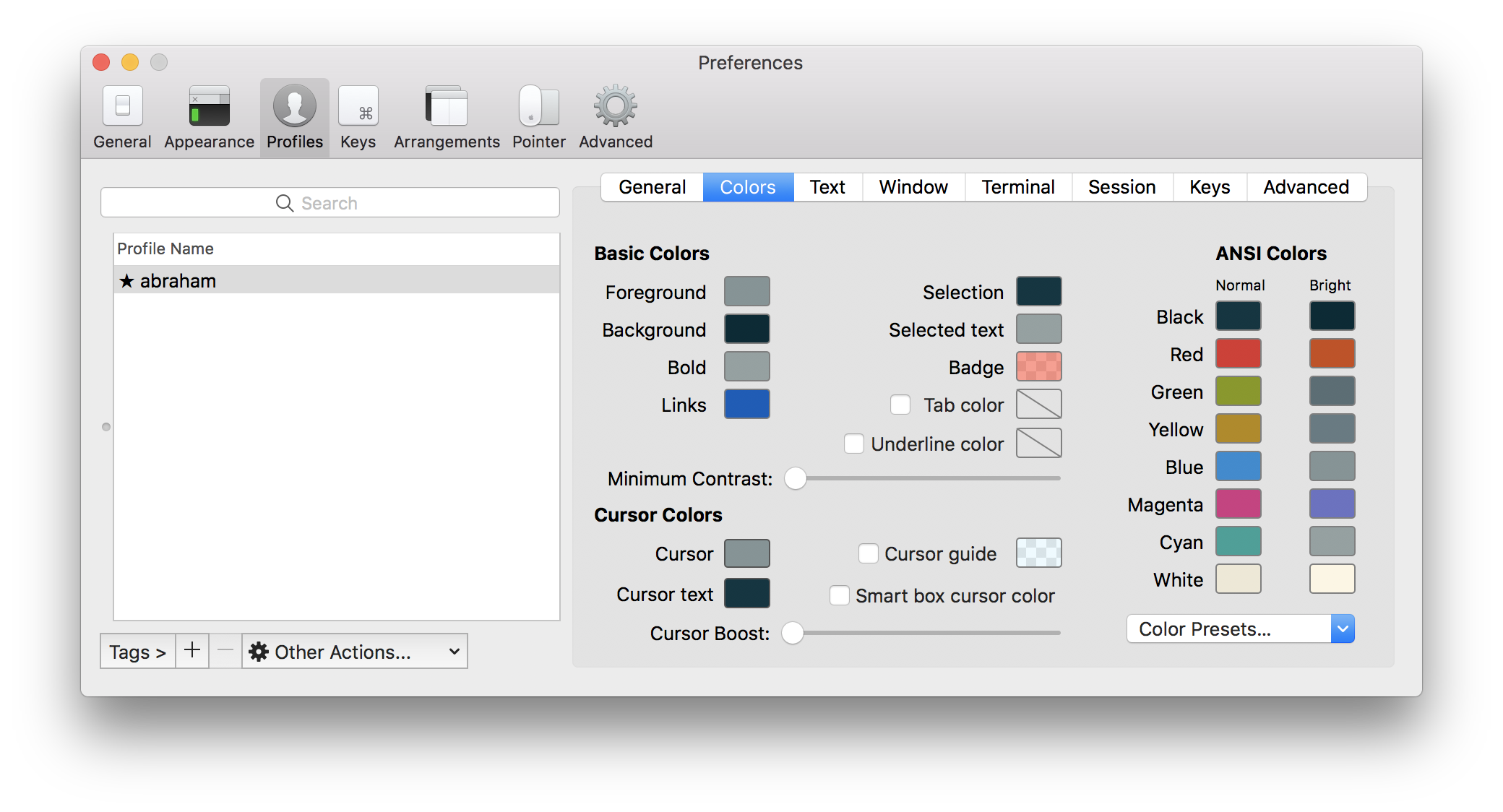Enable the Tab color checkbox
This screenshot has width=1503, height=812.
(x=900, y=405)
